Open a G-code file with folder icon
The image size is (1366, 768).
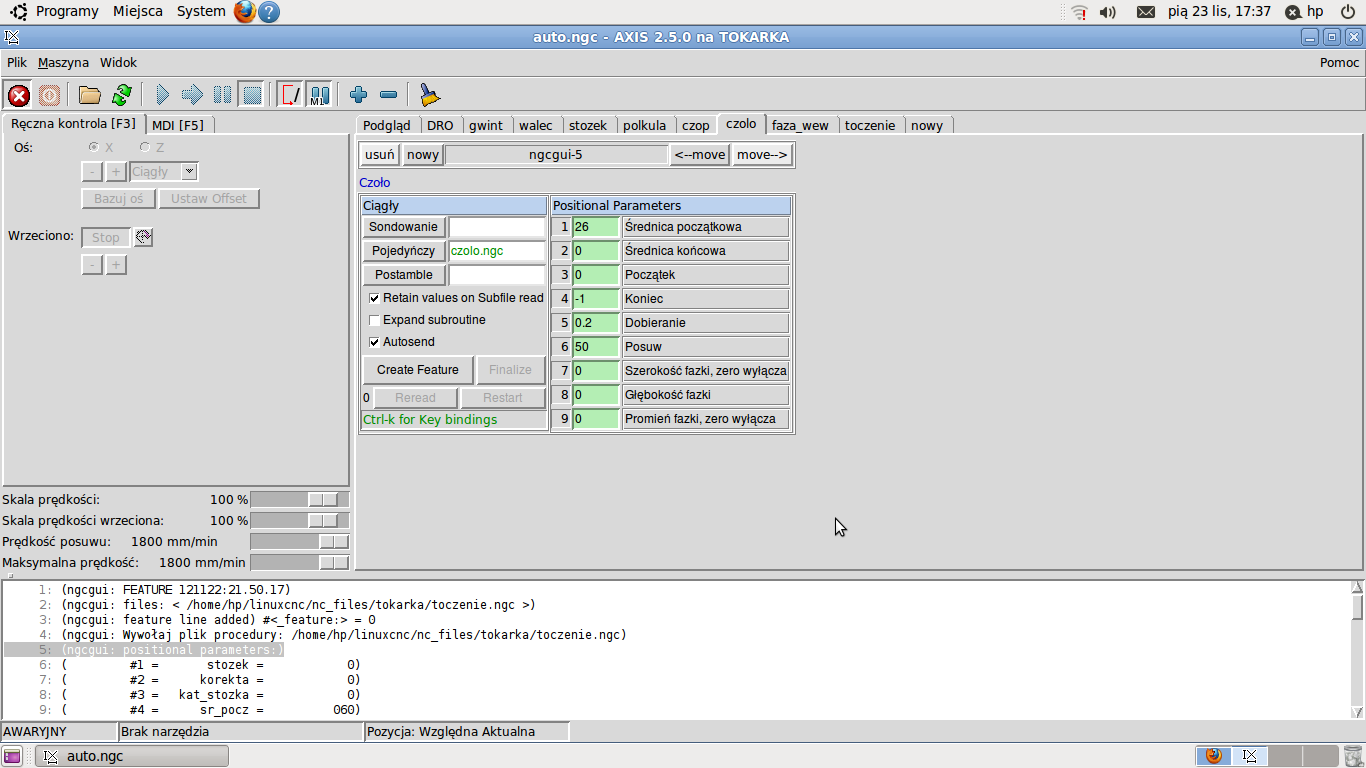90,95
